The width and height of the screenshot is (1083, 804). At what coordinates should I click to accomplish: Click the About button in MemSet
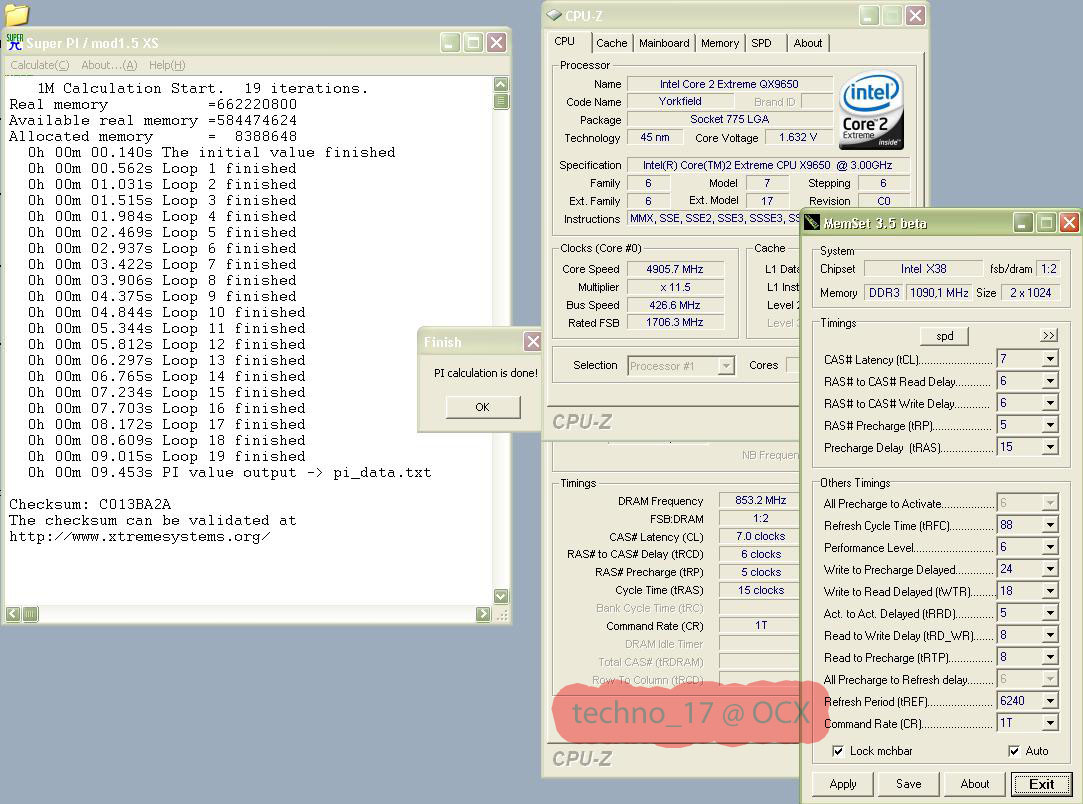click(975, 784)
